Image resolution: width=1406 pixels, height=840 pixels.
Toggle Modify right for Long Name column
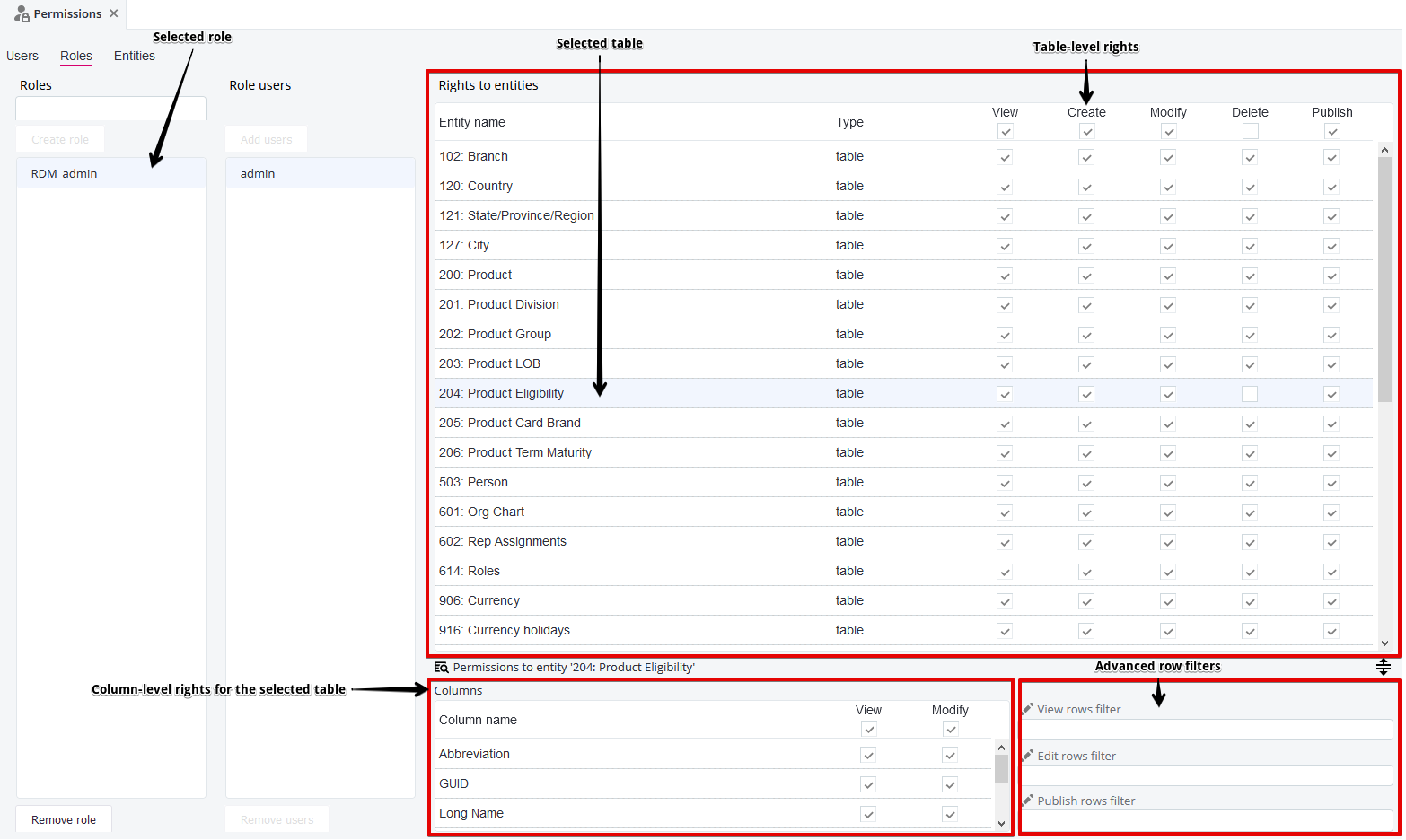(x=950, y=814)
